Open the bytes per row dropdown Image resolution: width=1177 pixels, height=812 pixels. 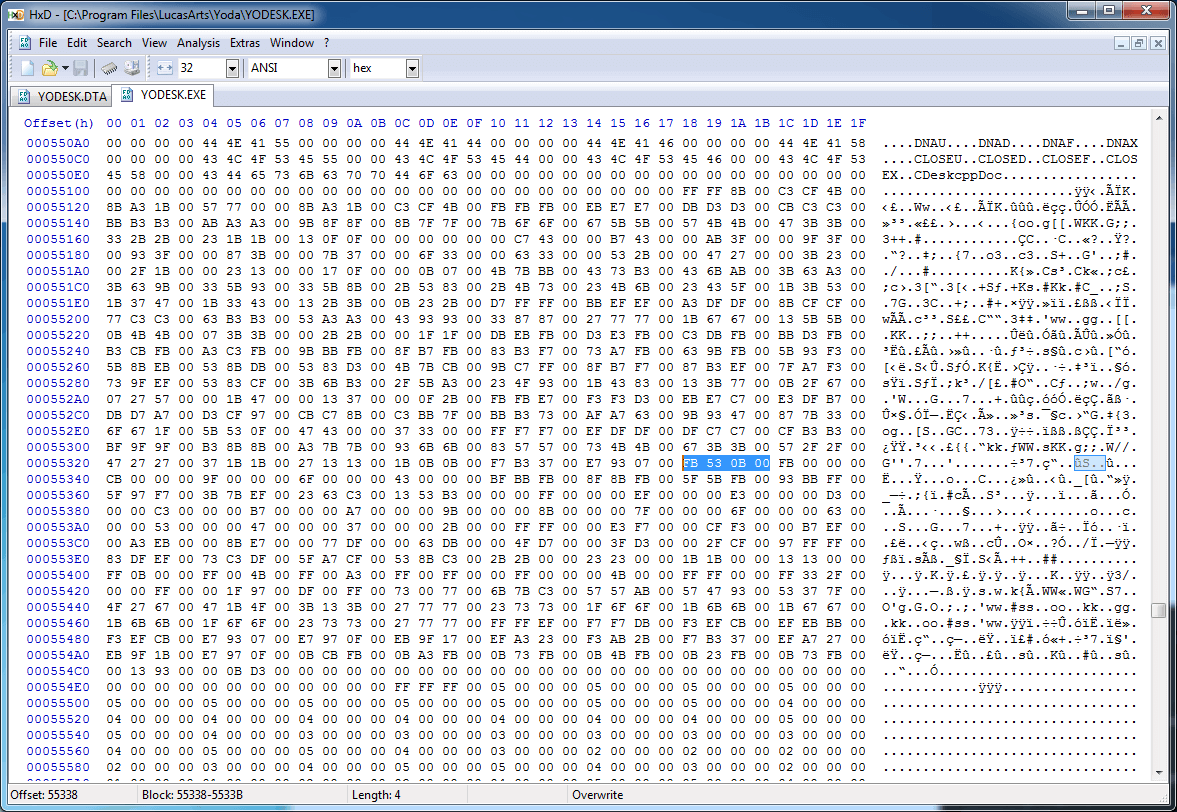232,68
